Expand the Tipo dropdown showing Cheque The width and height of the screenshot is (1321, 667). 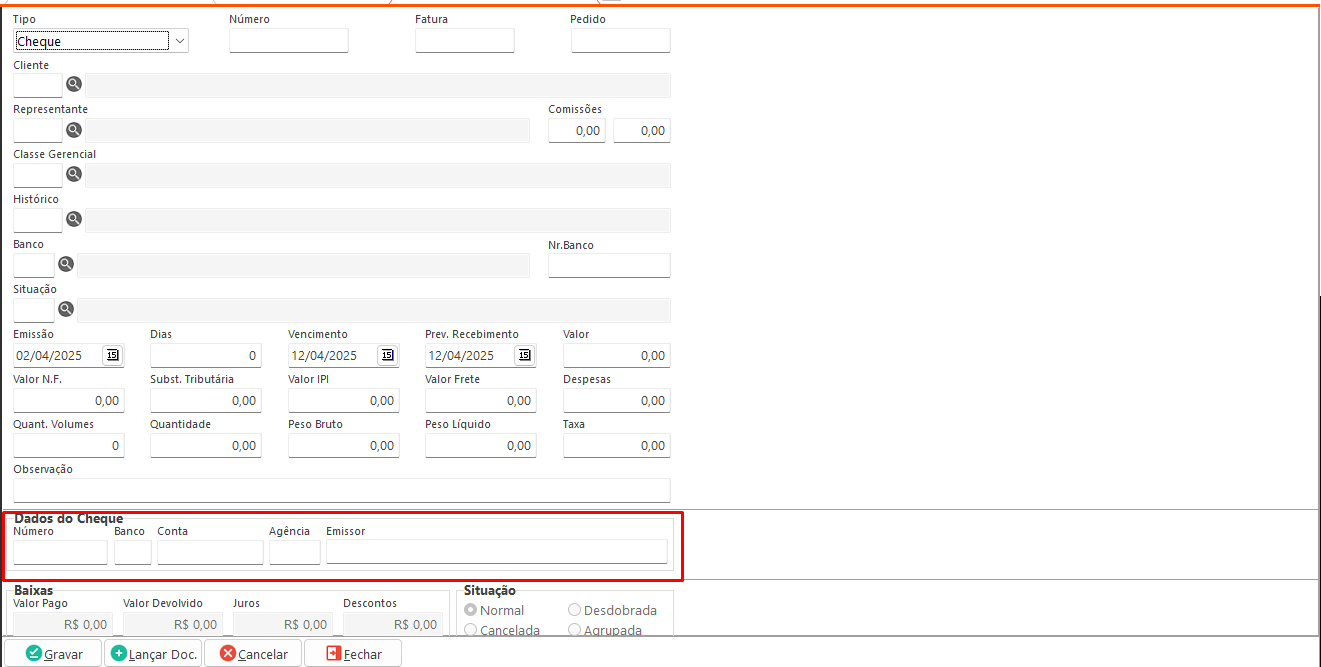[x=179, y=41]
